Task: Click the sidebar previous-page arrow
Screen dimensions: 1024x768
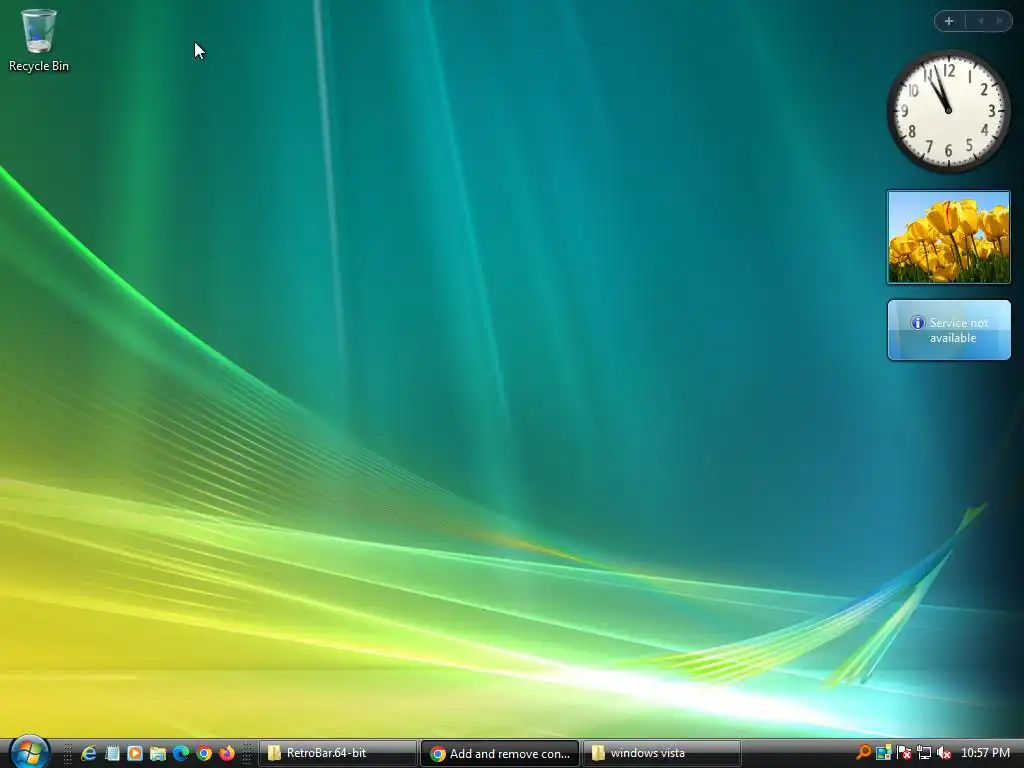Action: point(980,21)
